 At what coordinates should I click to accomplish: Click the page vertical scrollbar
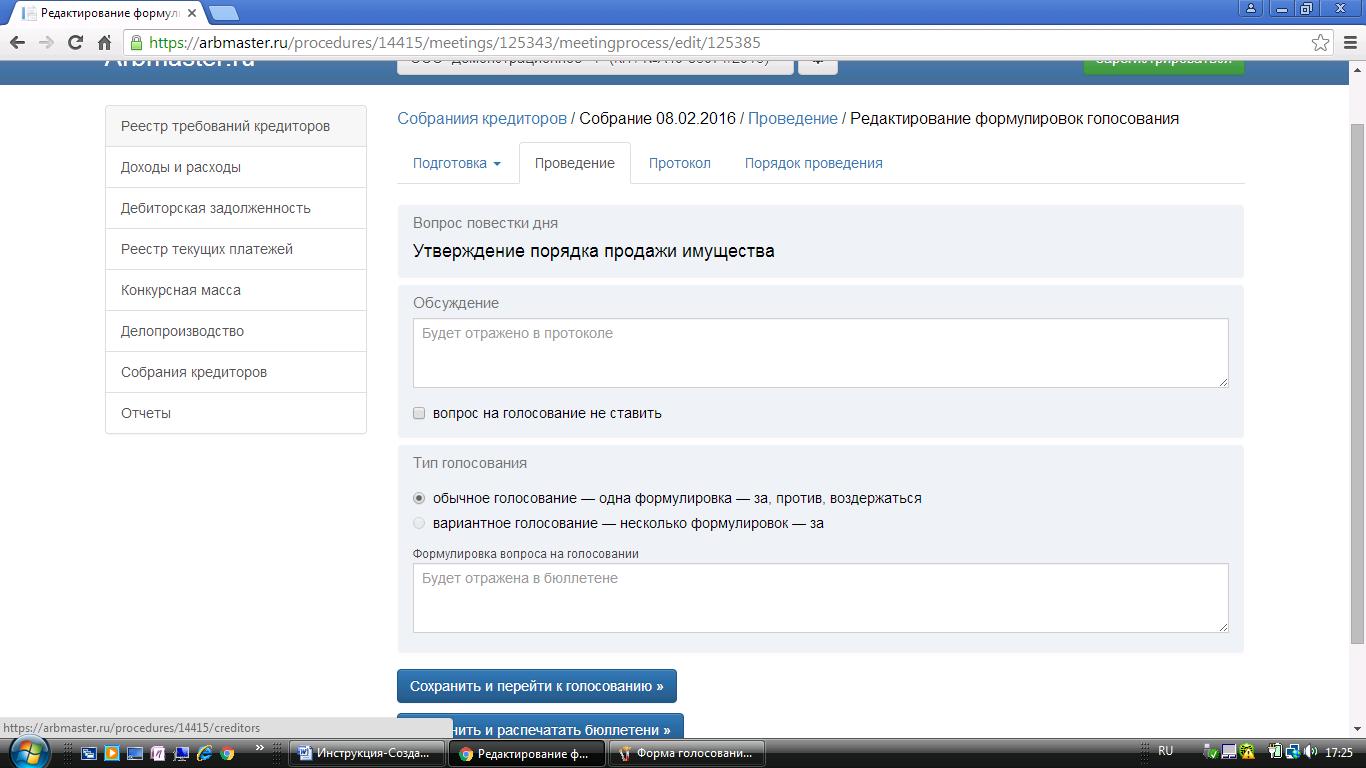pos(1357,380)
